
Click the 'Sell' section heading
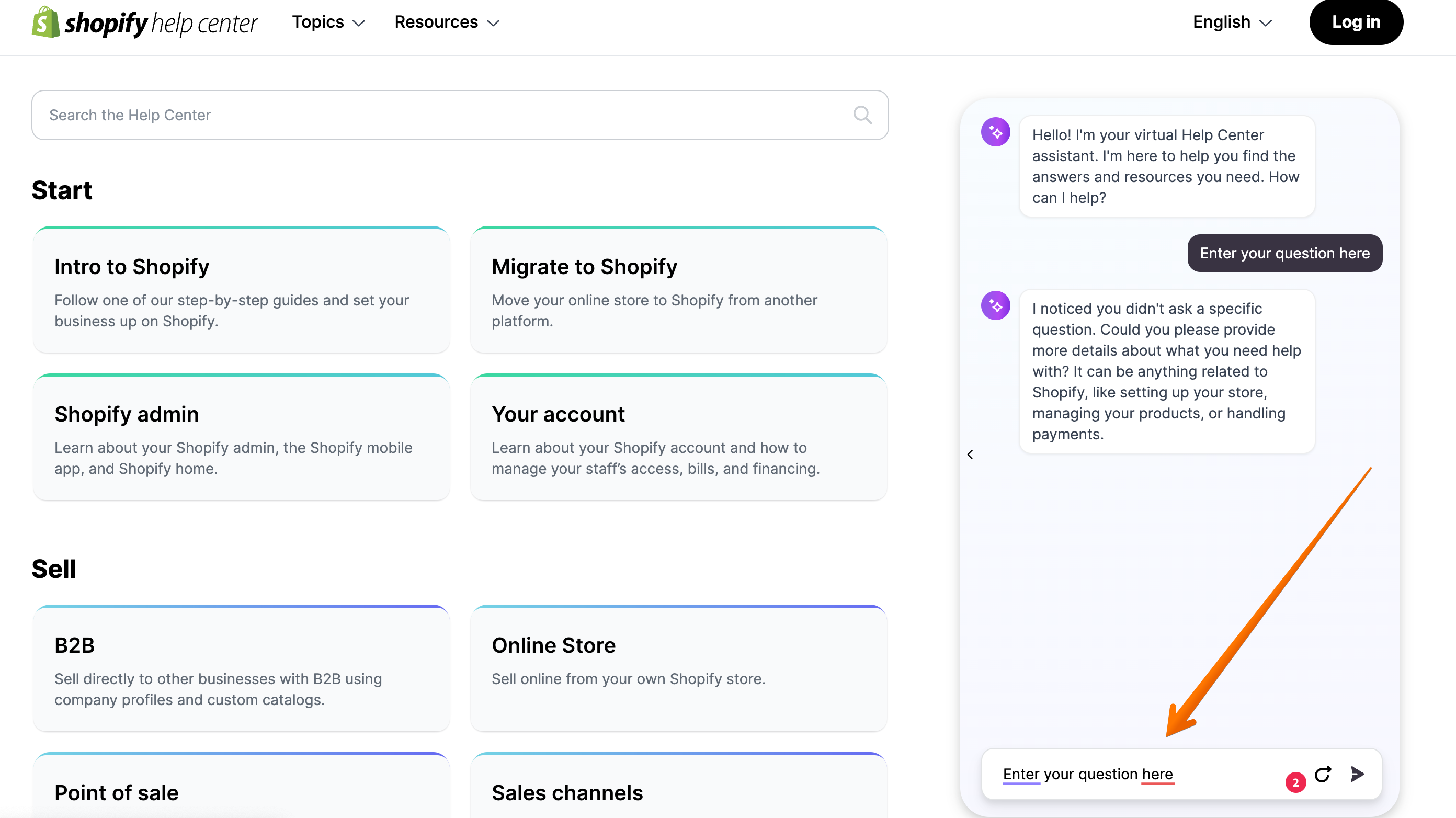[54, 569]
